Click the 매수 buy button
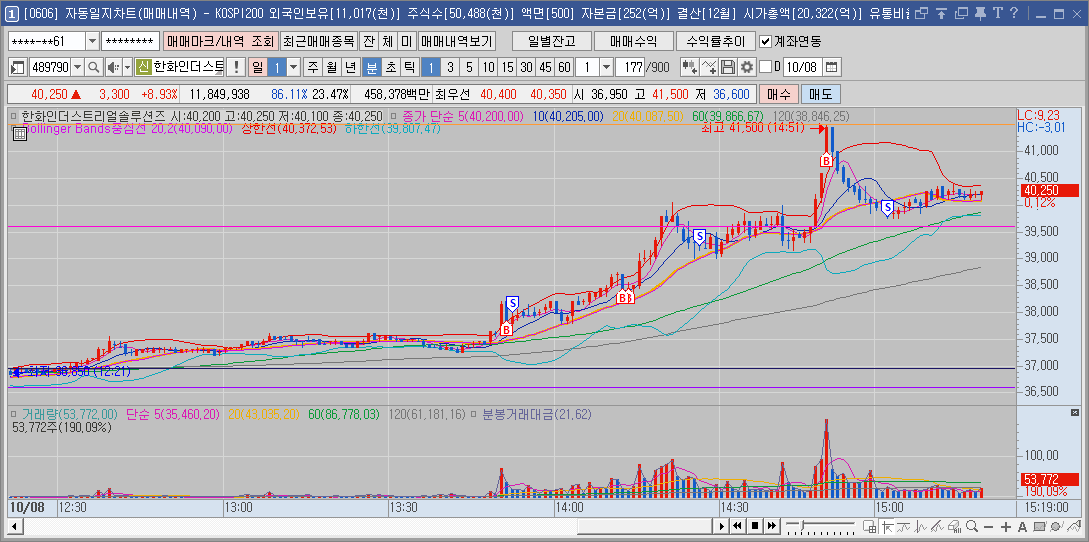 click(778, 93)
